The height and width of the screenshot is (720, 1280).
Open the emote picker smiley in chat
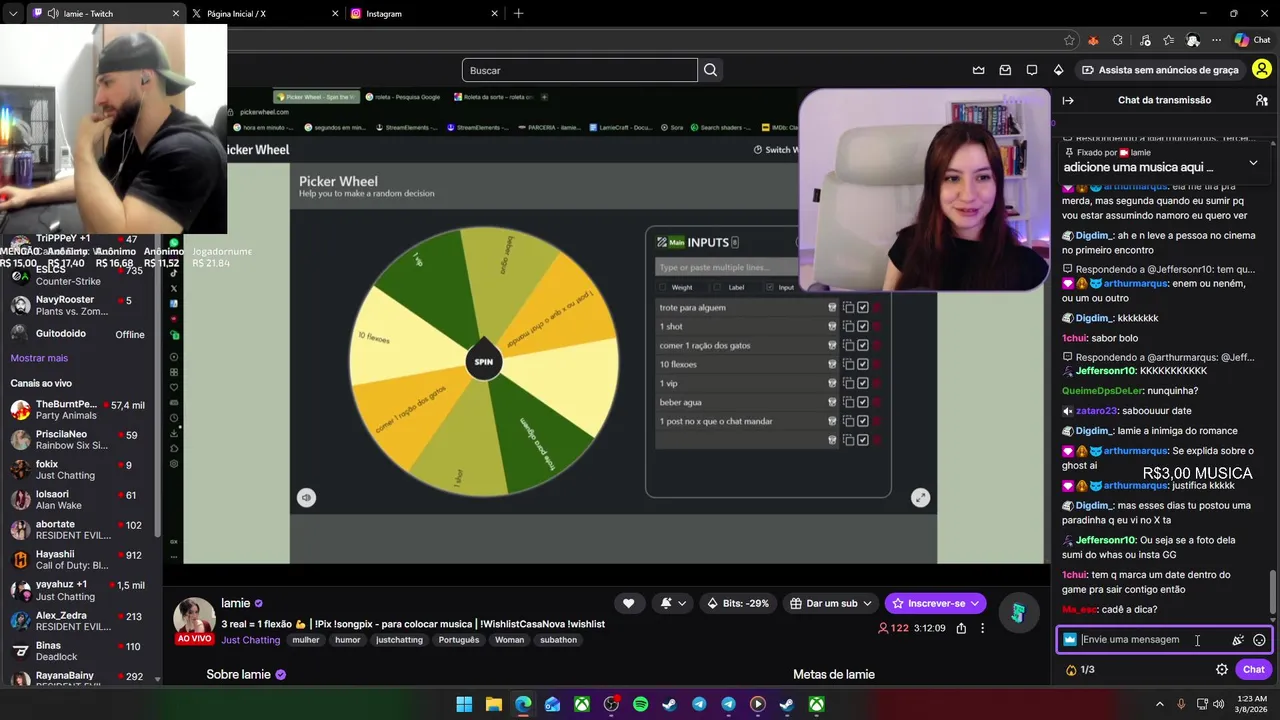tap(1259, 640)
